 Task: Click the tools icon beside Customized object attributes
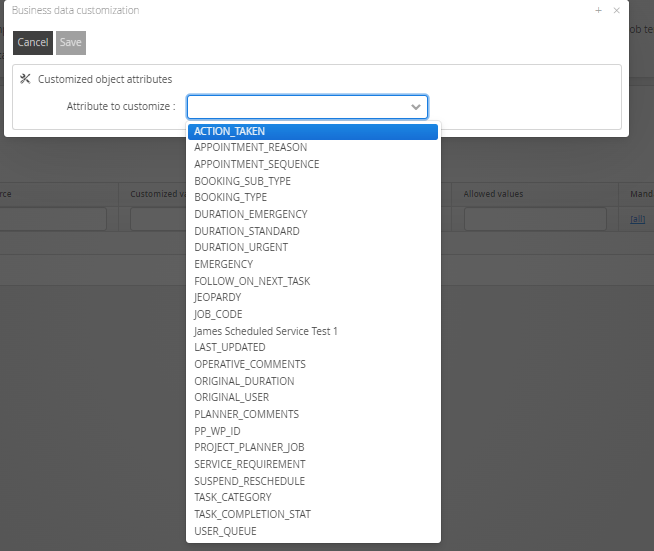pos(25,79)
